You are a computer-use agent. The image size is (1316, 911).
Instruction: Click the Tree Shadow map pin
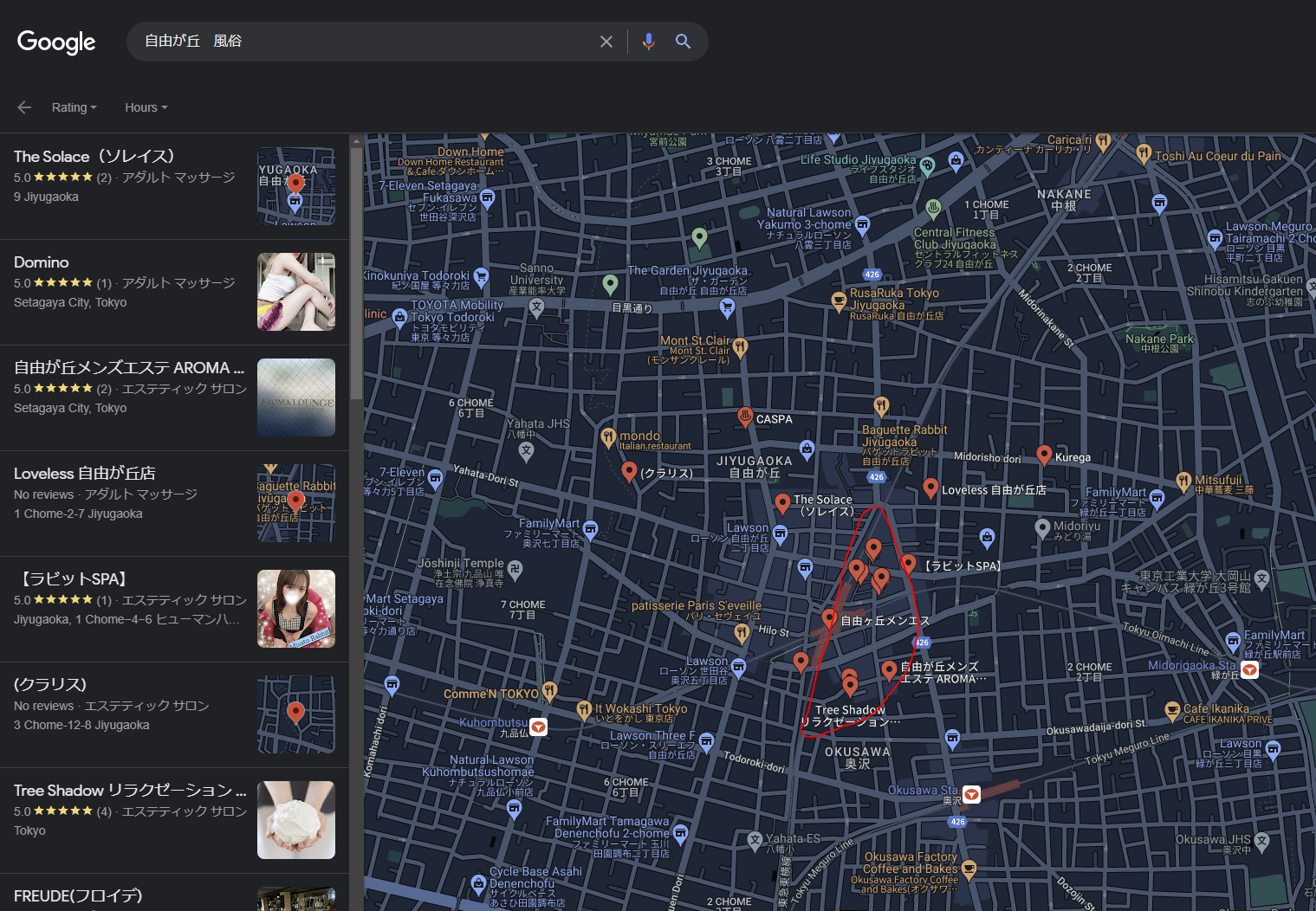click(x=850, y=687)
